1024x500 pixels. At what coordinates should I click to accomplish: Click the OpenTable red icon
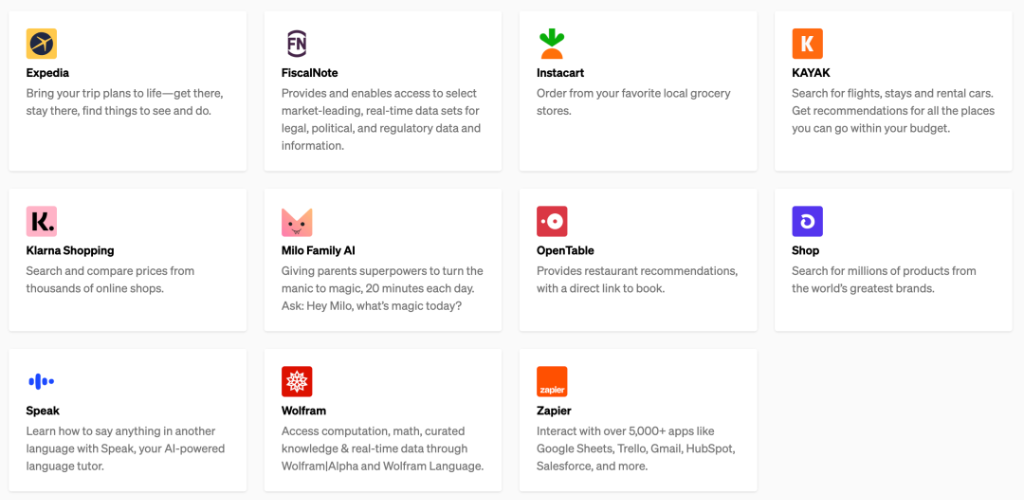pos(552,221)
